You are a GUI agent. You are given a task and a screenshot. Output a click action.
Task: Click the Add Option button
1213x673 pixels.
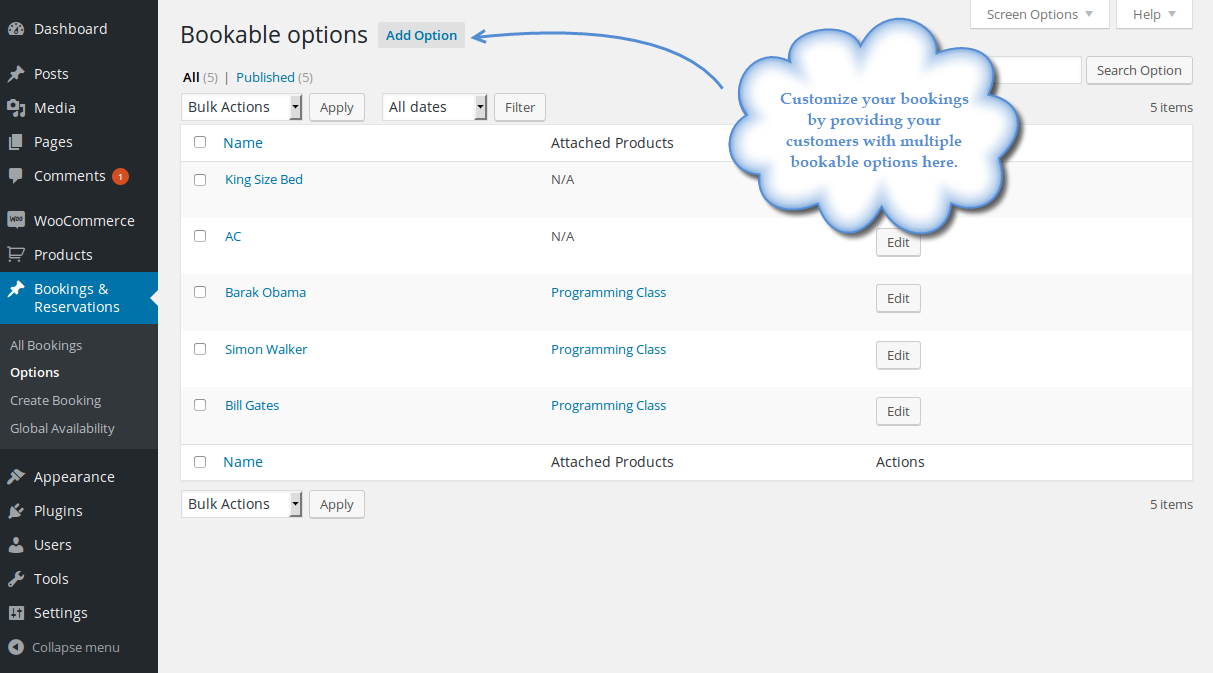[x=421, y=35]
